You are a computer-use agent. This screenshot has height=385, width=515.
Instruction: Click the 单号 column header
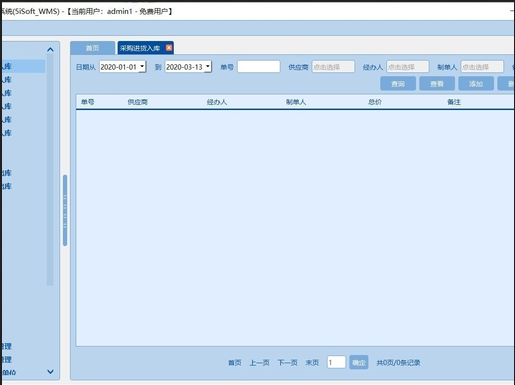point(87,102)
